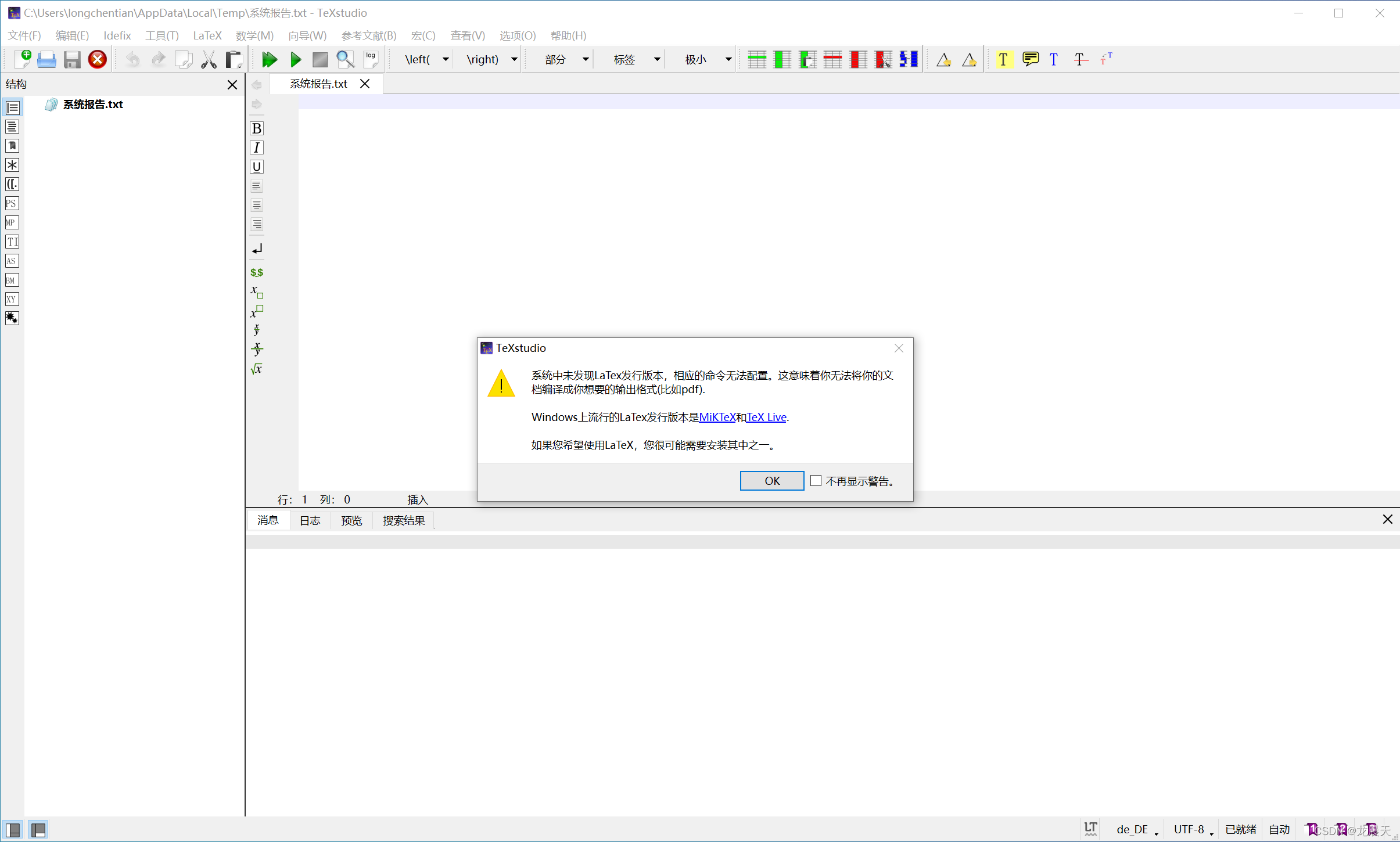Open the 文件(F) menu

[x=24, y=35]
